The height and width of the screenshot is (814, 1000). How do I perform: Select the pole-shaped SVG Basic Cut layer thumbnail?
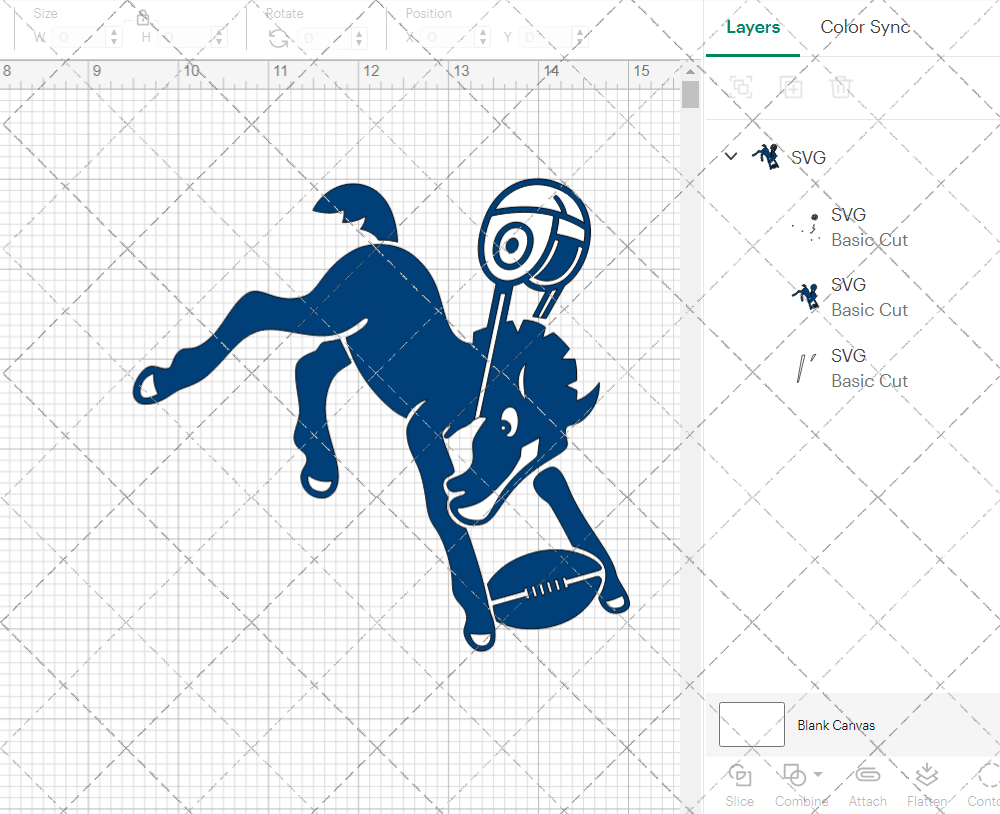(806, 368)
